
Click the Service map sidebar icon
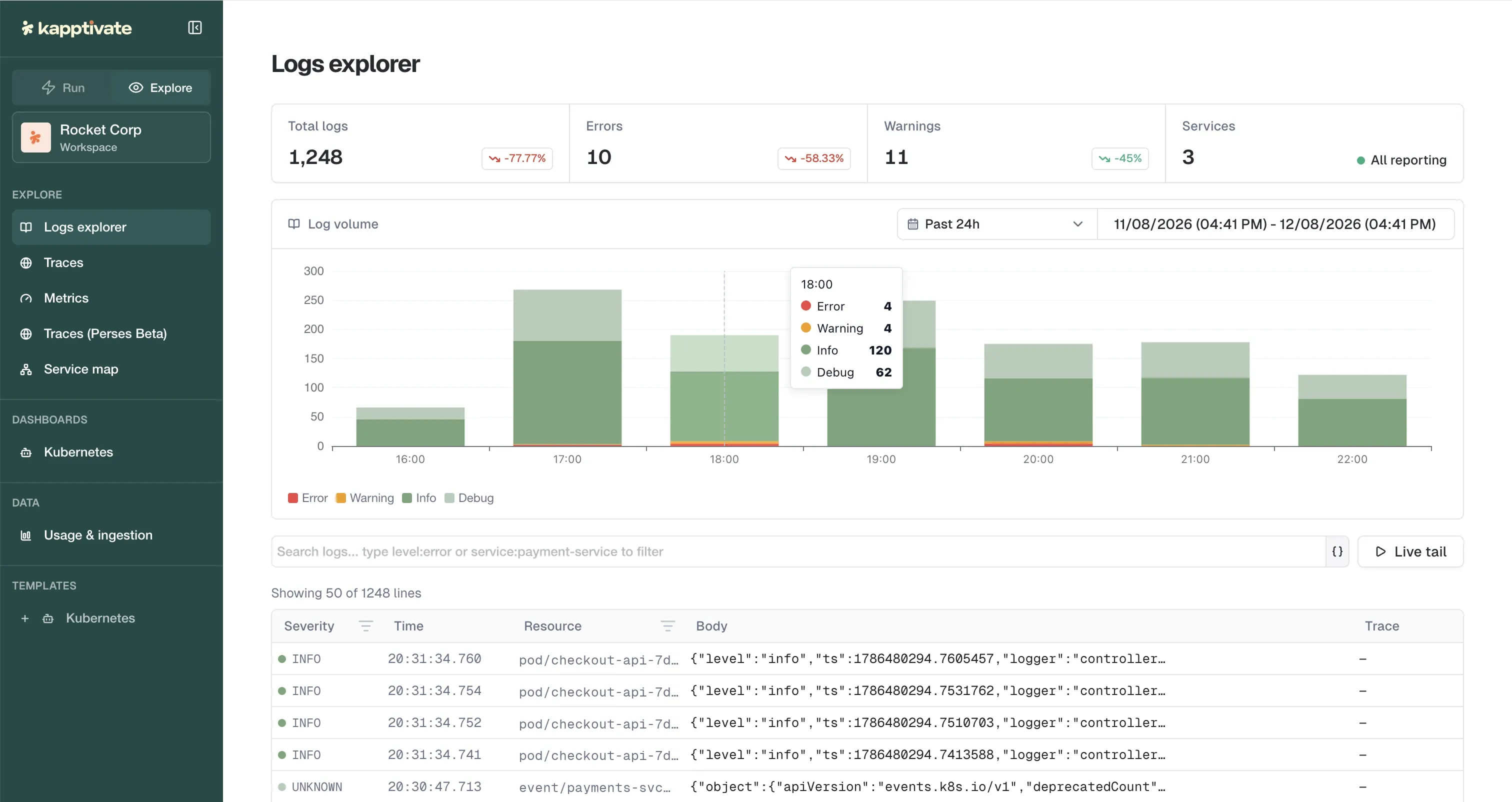[26, 369]
